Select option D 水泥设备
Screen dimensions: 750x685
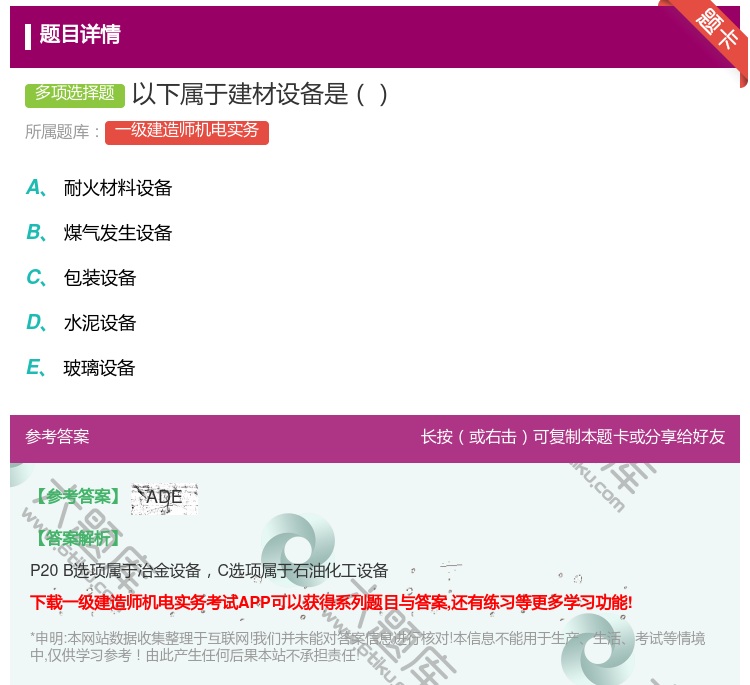[81, 323]
